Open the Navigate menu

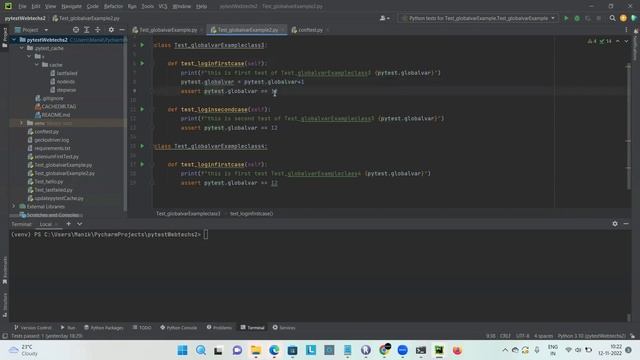coord(71,6)
